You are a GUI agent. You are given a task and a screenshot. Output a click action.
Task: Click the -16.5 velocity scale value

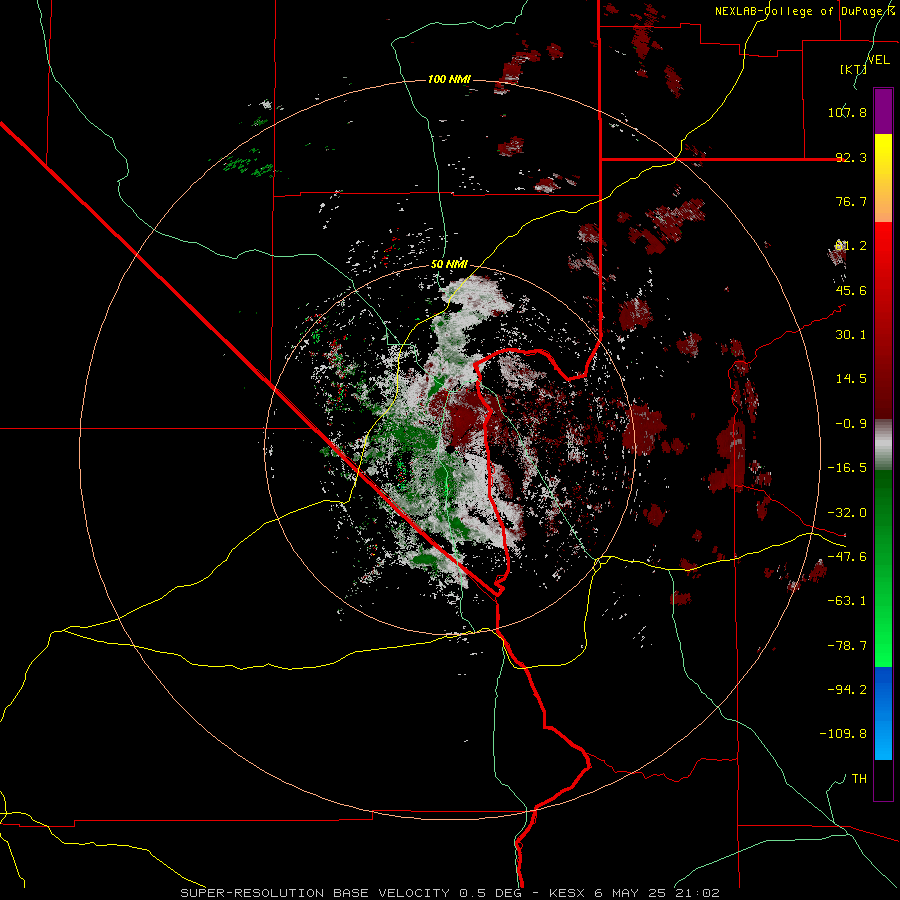(x=847, y=468)
